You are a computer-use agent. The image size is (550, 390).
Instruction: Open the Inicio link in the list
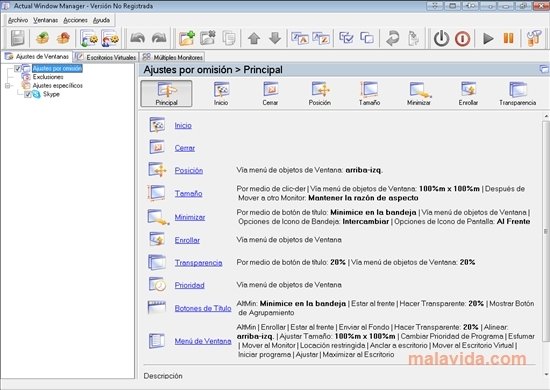tap(183, 125)
